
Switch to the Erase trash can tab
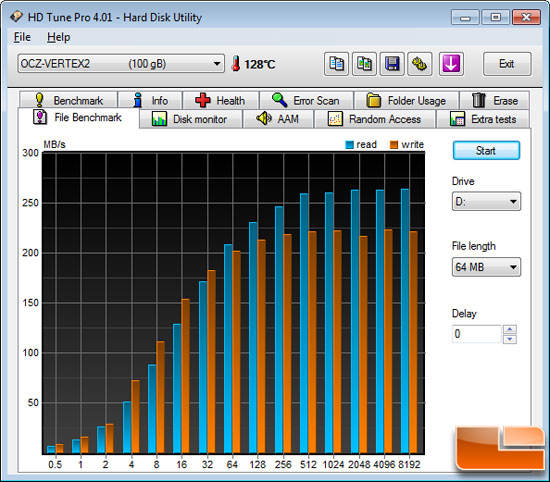click(495, 100)
